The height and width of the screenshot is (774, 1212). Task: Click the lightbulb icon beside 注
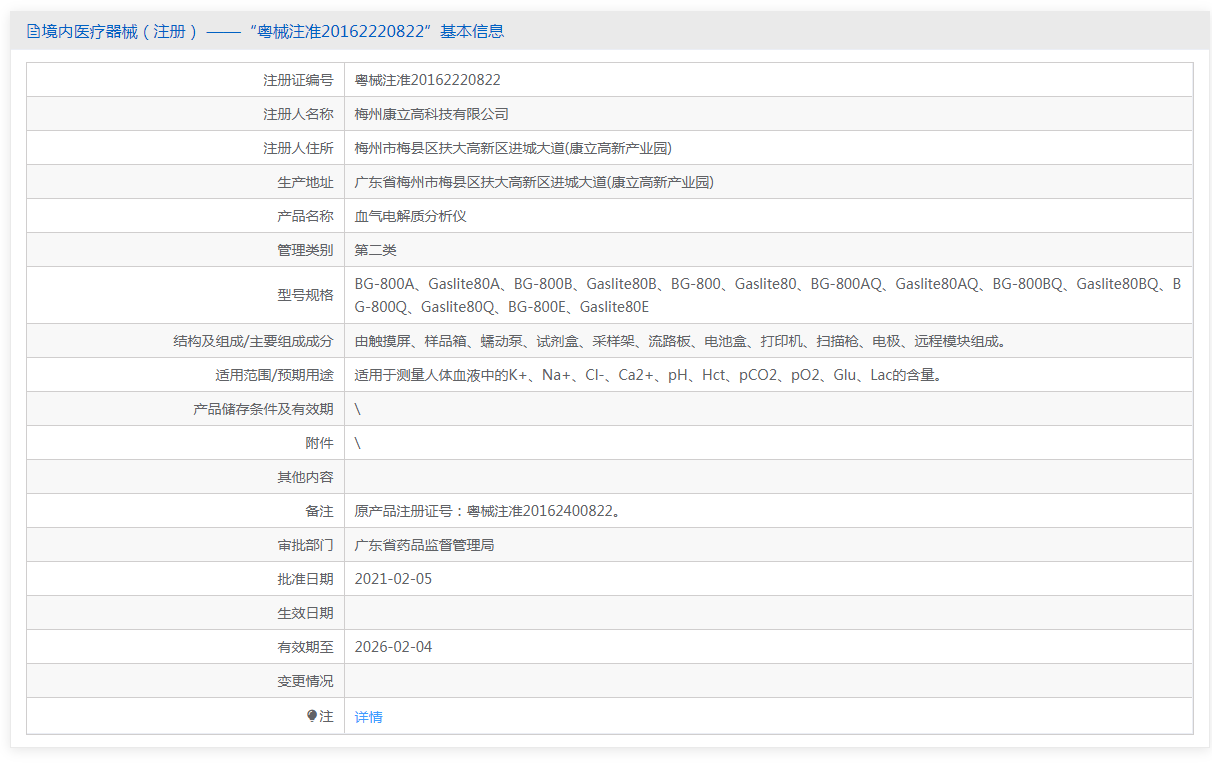coord(312,716)
